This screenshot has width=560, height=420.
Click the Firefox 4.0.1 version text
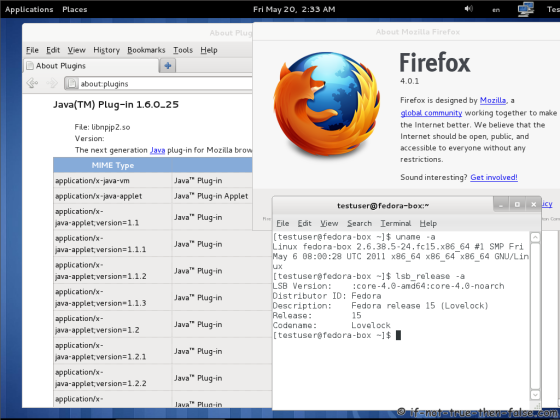point(409,81)
